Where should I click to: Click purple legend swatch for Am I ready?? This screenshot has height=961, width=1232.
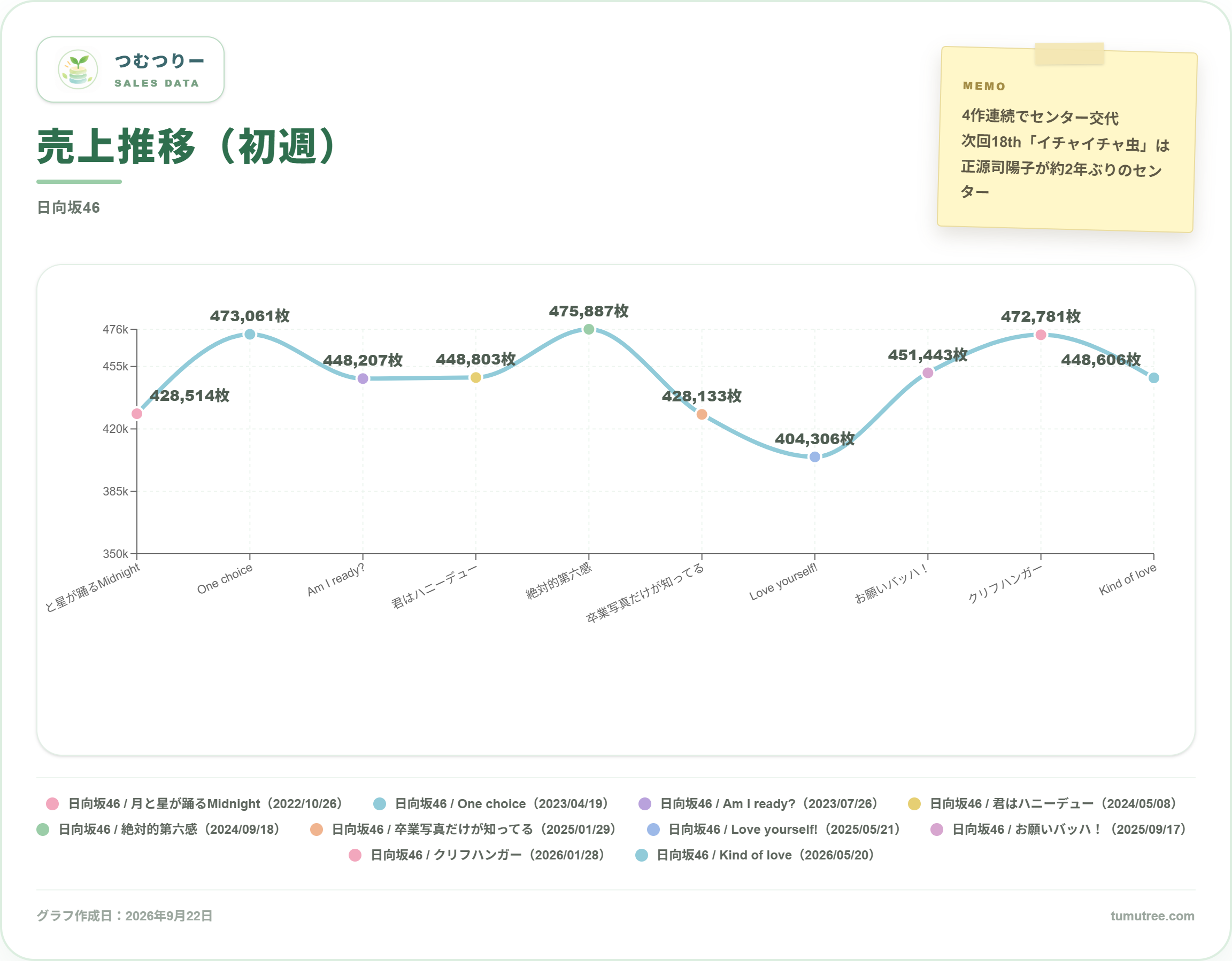pos(645,804)
